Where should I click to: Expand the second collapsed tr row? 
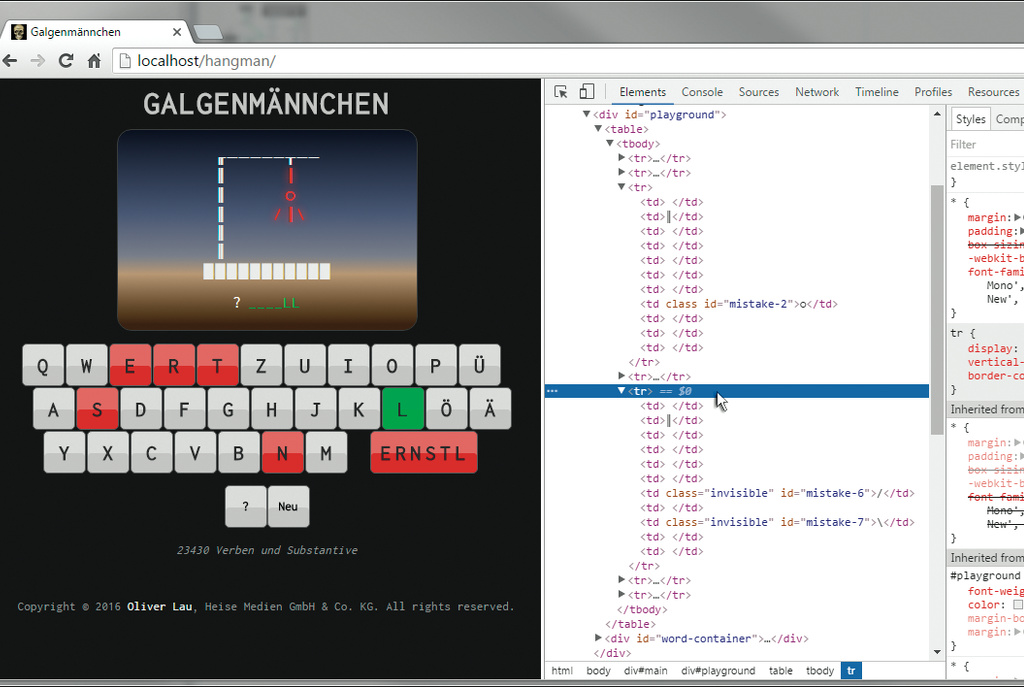621,172
